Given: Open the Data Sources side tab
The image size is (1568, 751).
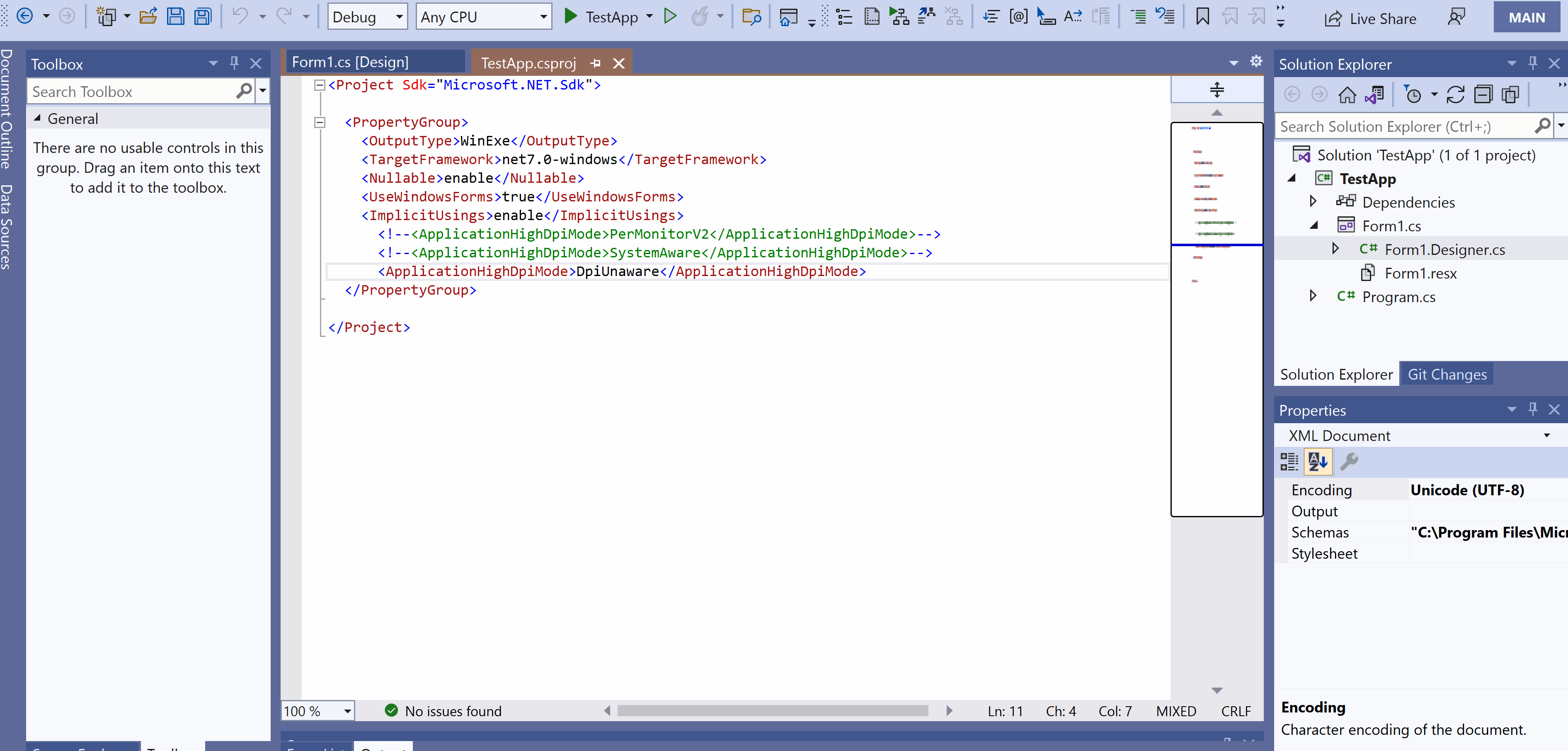Looking at the screenshot, I should point(7,226).
